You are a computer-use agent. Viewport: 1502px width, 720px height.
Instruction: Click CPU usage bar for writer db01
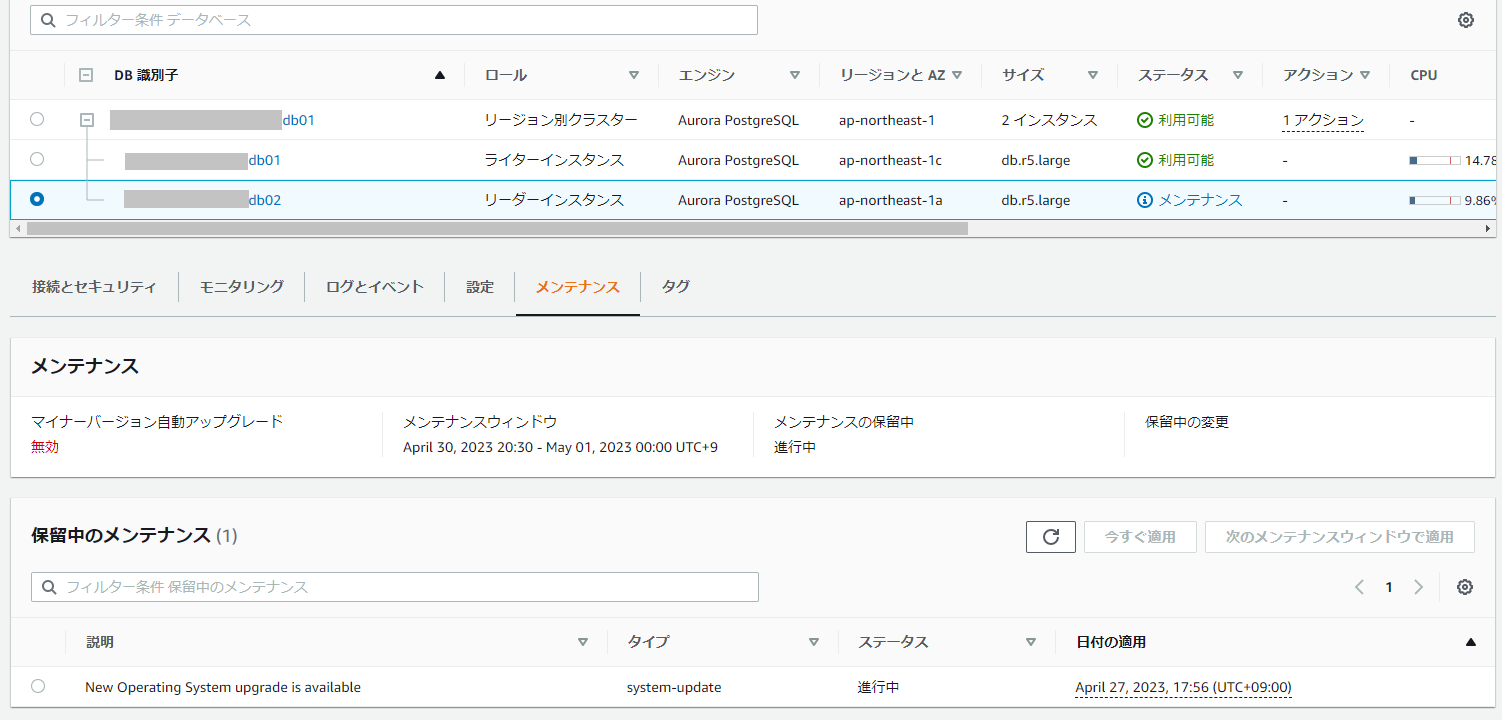1435,160
